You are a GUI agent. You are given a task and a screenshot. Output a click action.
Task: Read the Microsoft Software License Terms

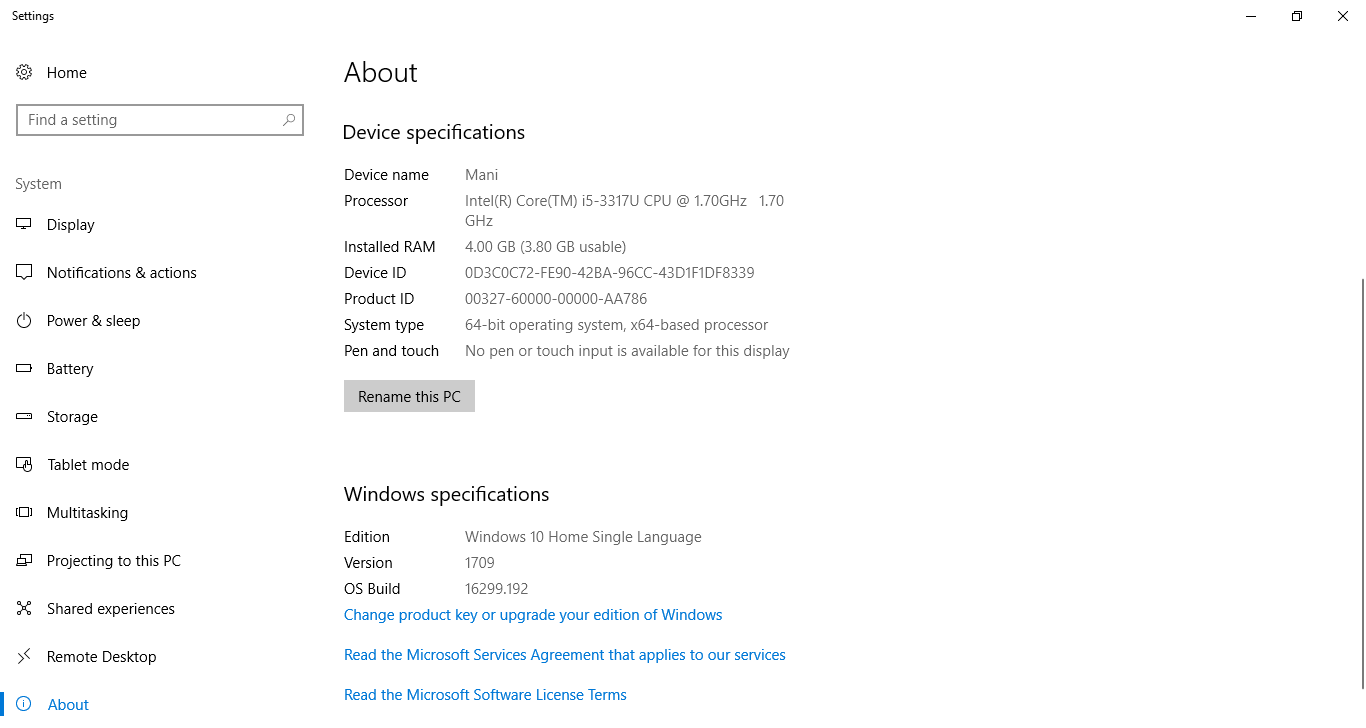tap(485, 695)
